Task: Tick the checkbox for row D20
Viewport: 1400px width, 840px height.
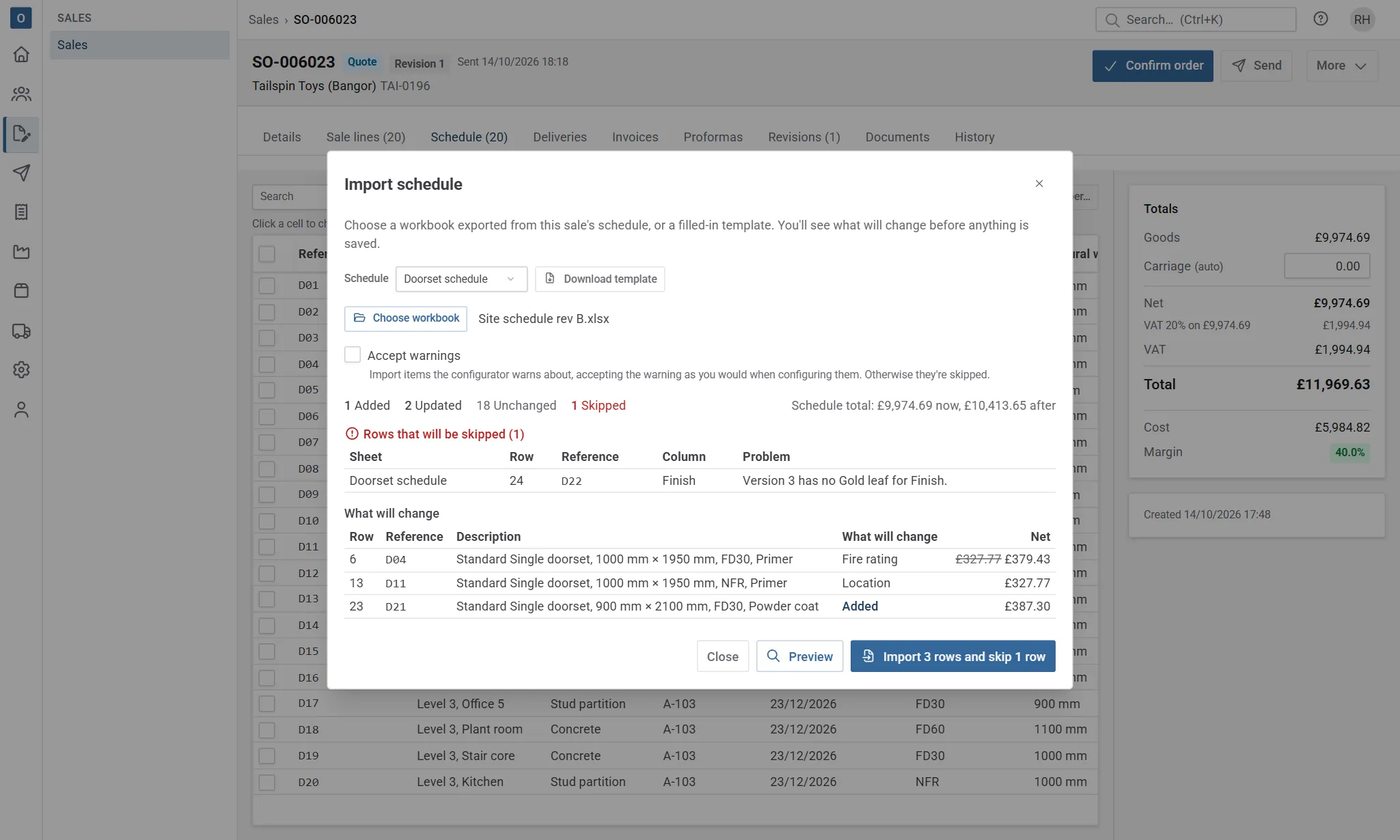Action: tap(267, 782)
